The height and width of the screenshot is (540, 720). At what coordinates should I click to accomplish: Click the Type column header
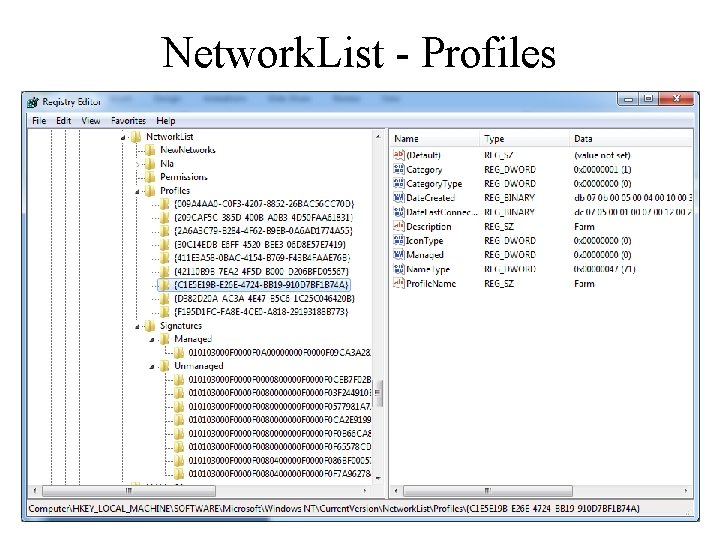point(524,139)
